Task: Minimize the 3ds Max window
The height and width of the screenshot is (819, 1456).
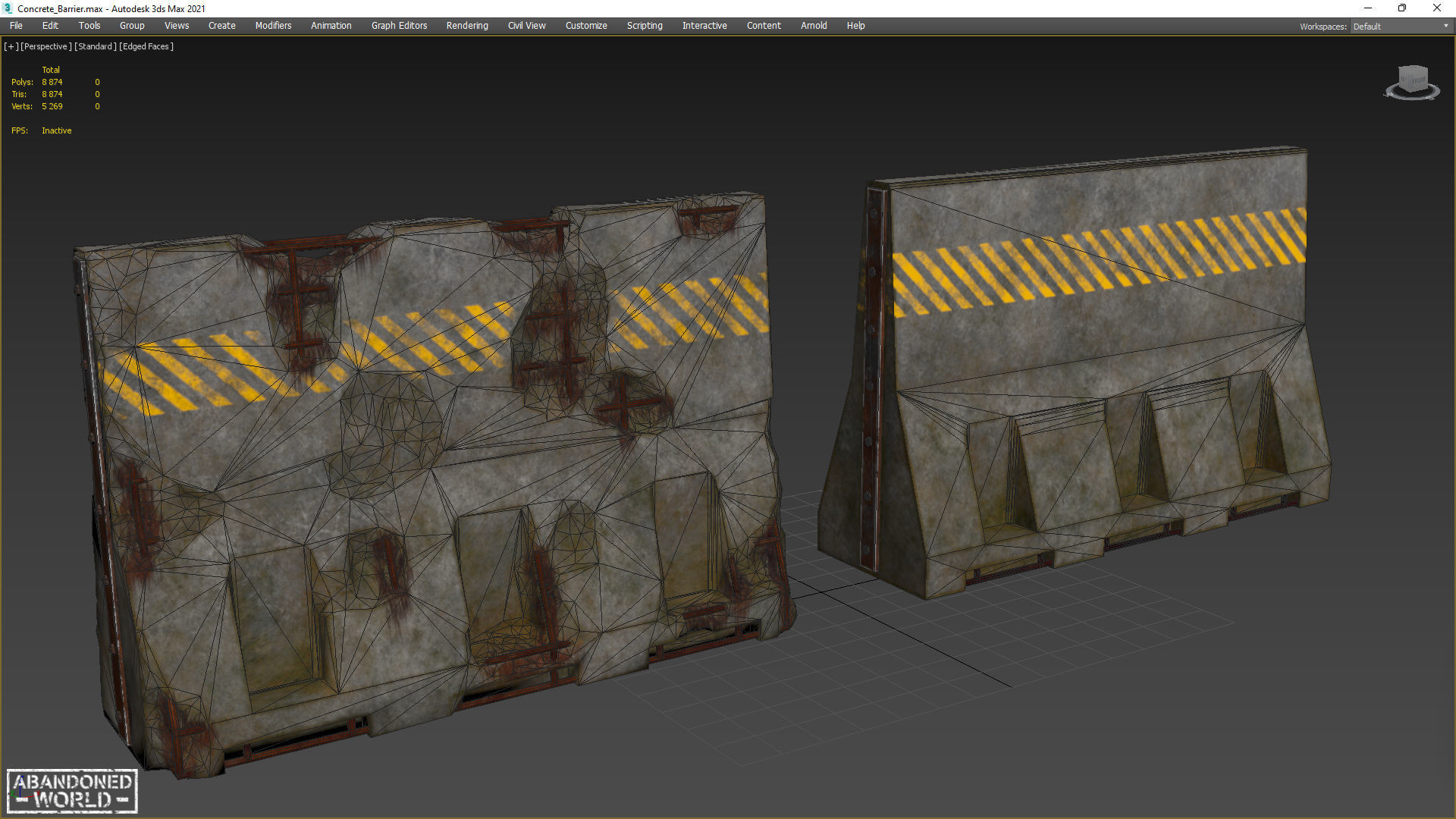Action: coord(1368,8)
